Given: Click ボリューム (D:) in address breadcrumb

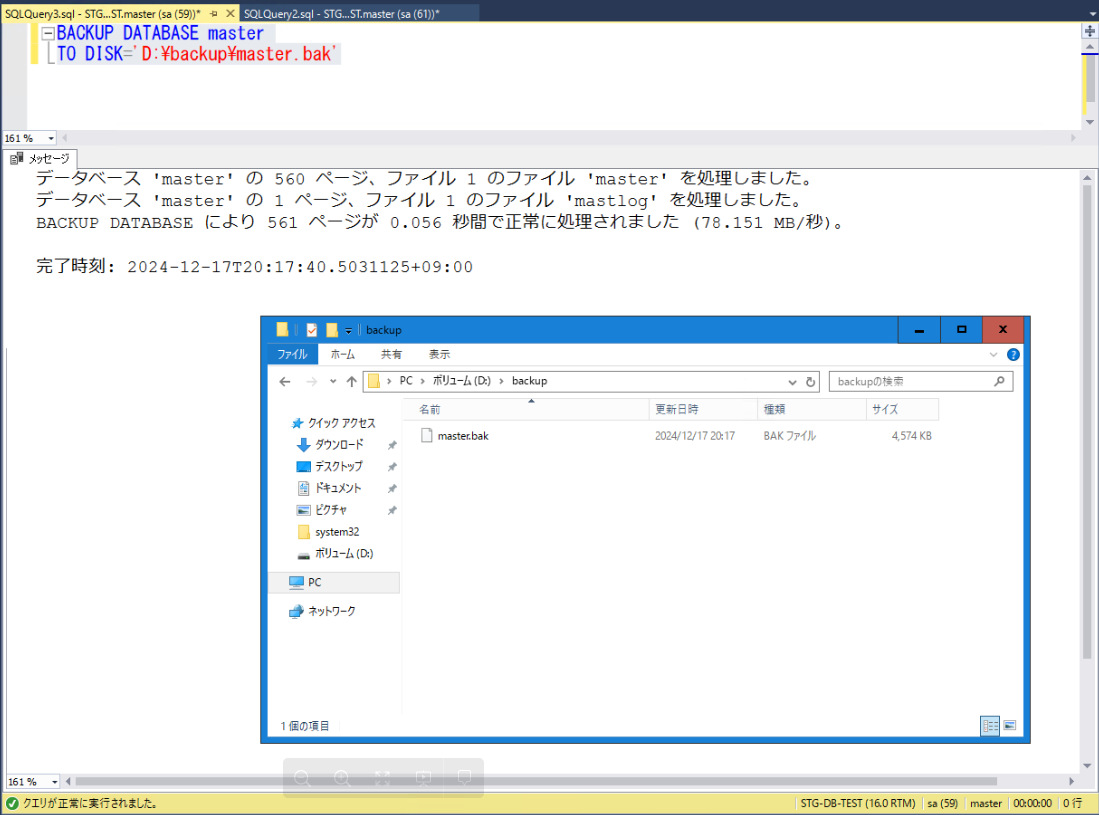Looking at the screenshot, I should pyautogui.click(x=461, y=381).
